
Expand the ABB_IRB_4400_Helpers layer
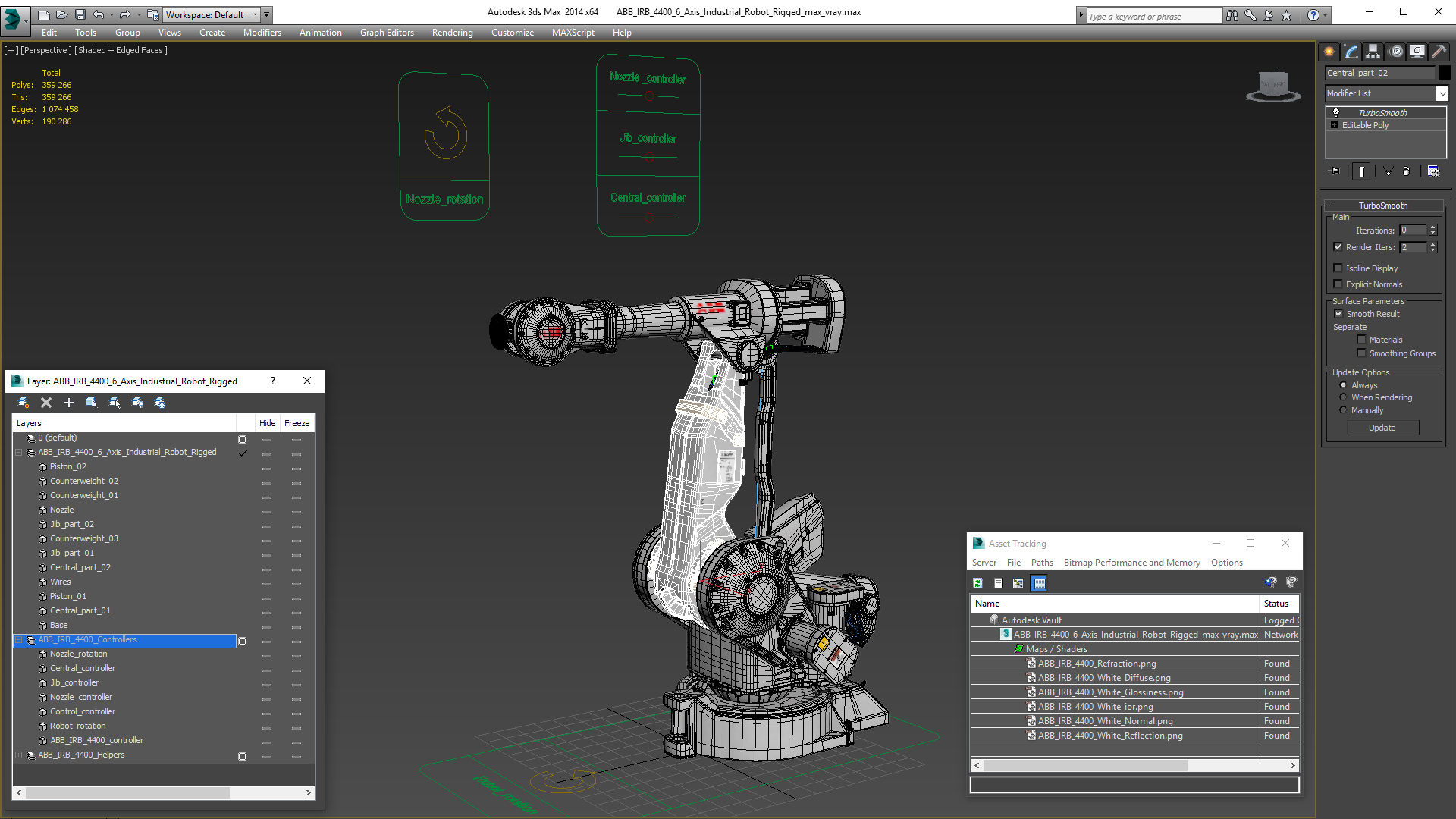pos(18,755)
